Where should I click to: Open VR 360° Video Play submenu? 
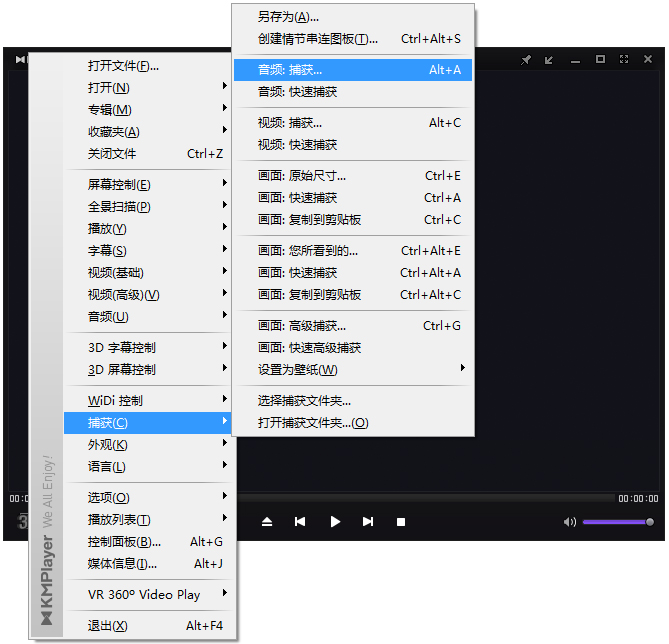point(148,594)
